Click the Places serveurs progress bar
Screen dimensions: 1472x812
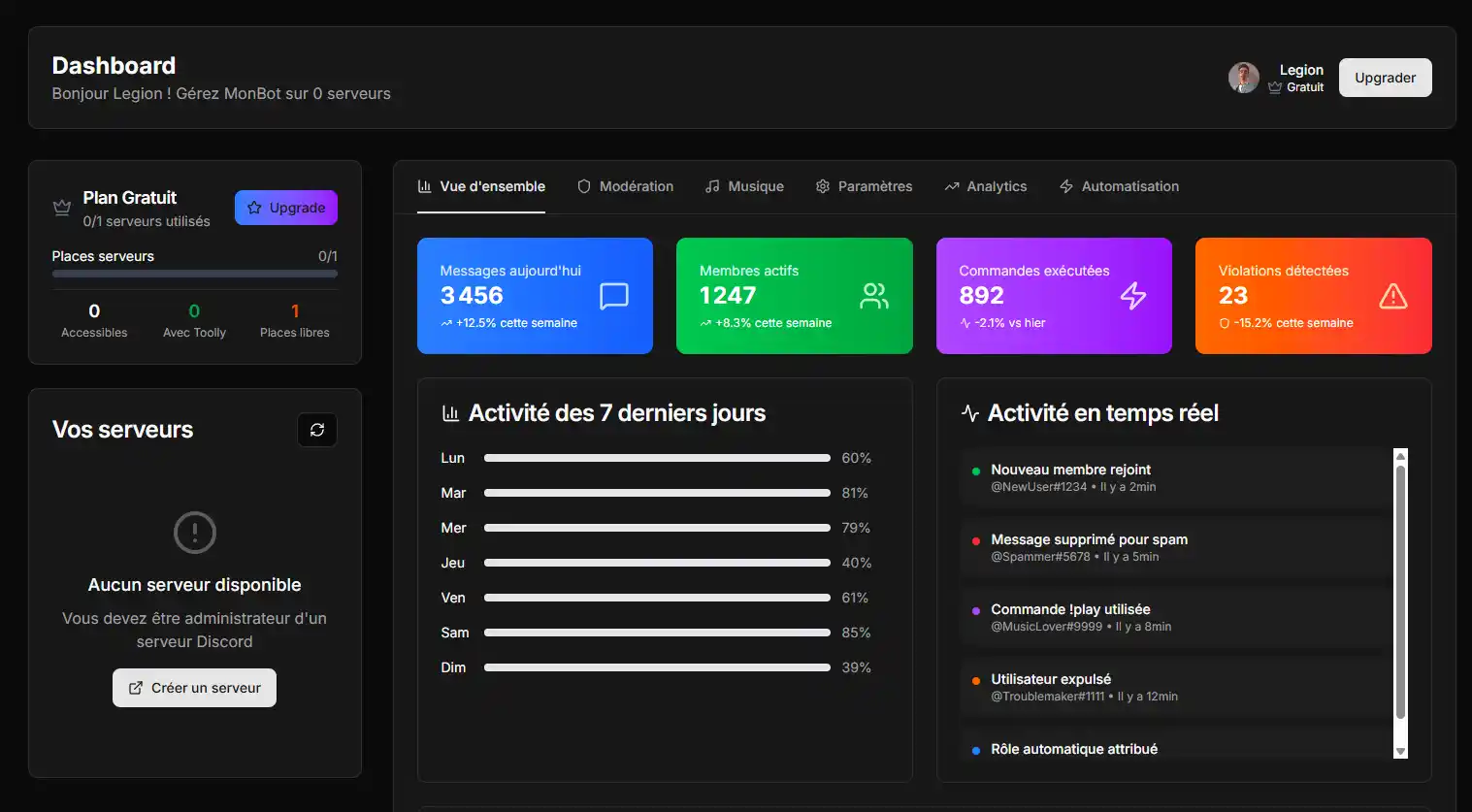tap(195, 274)
